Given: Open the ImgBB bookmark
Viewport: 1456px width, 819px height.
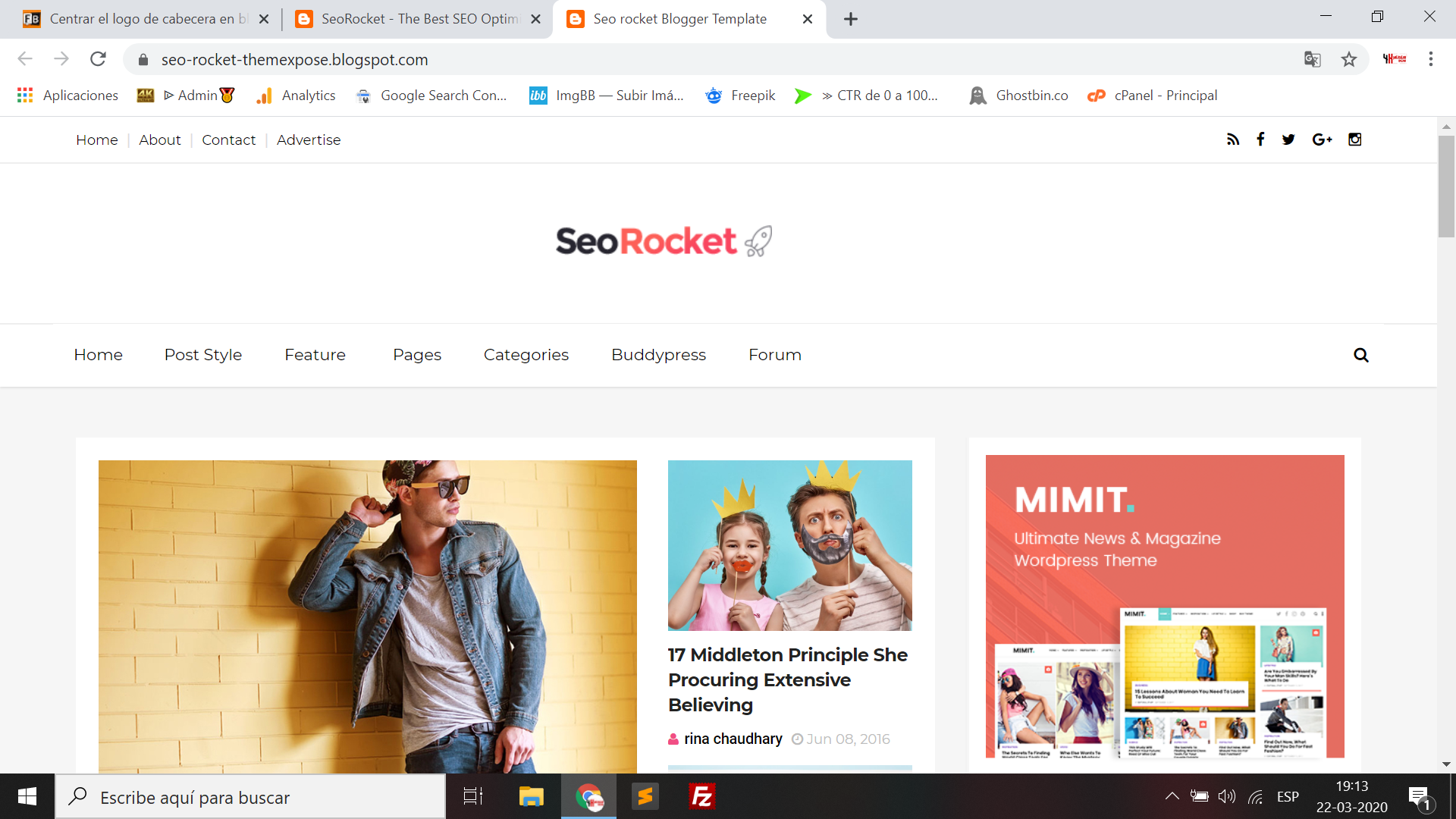Looking at the screenshot, I should click(607, 96).
